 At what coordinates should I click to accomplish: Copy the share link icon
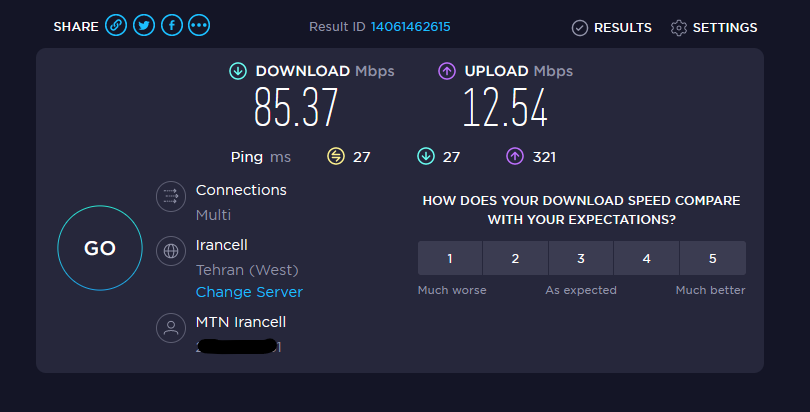116,25
